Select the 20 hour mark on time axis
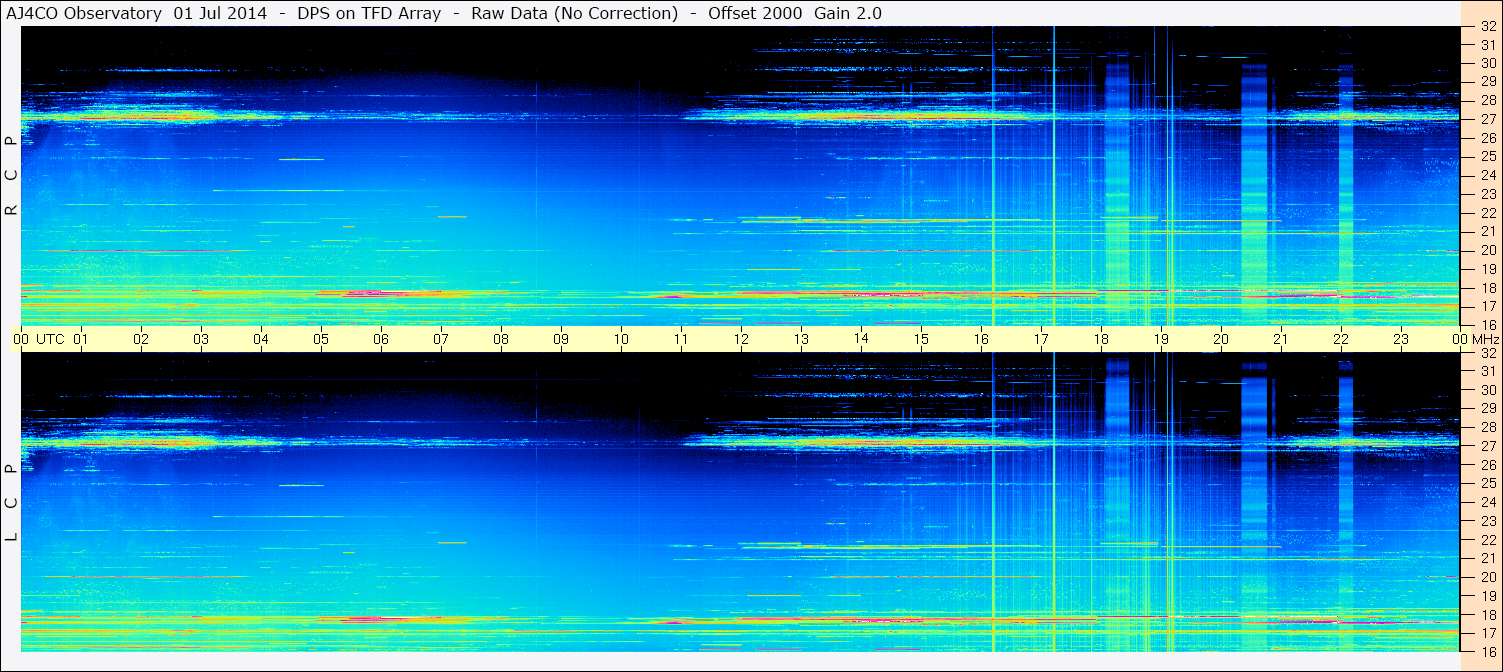The image size is (1503, 672). [1221, 339]
